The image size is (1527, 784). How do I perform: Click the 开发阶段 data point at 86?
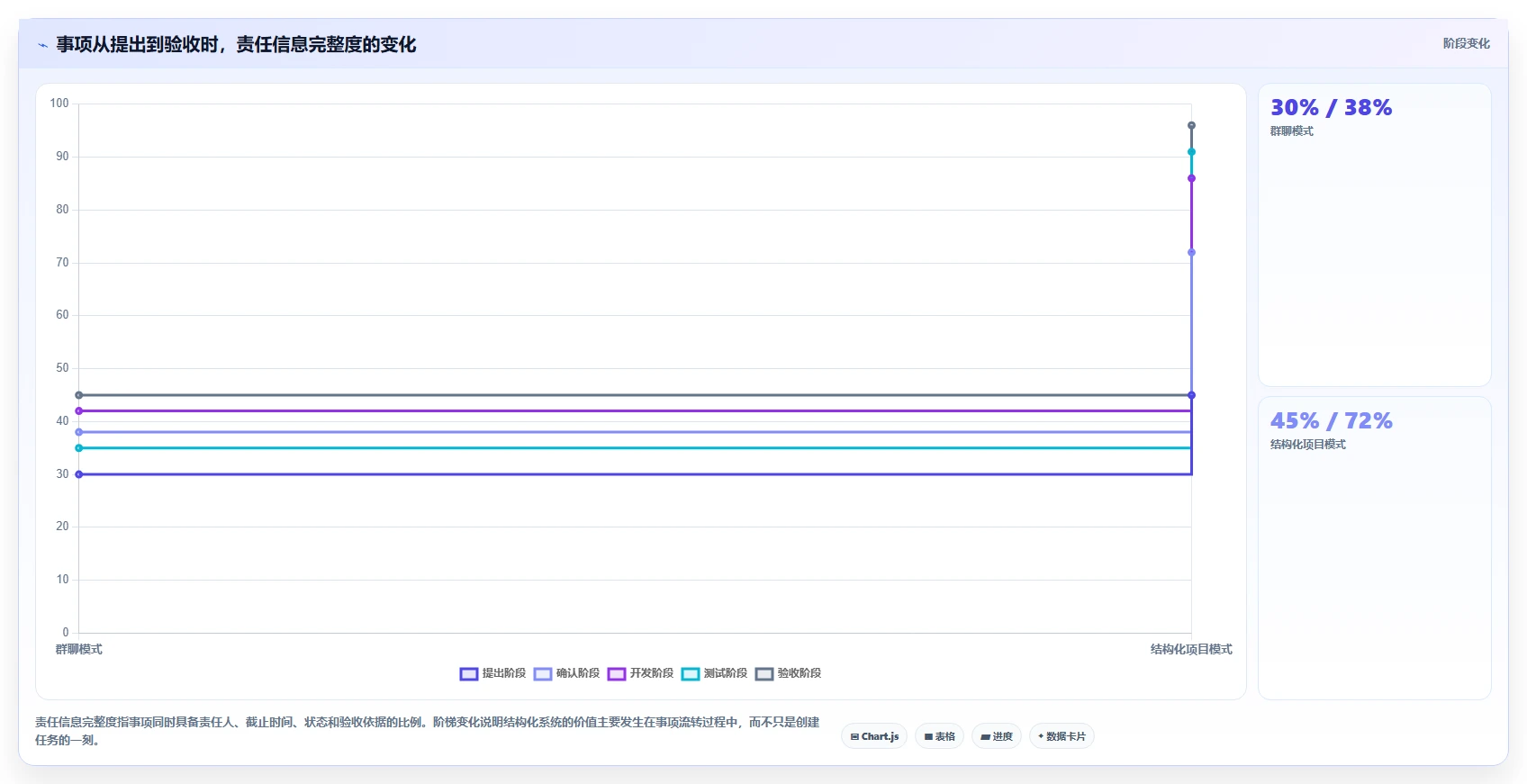[1191, 178]
